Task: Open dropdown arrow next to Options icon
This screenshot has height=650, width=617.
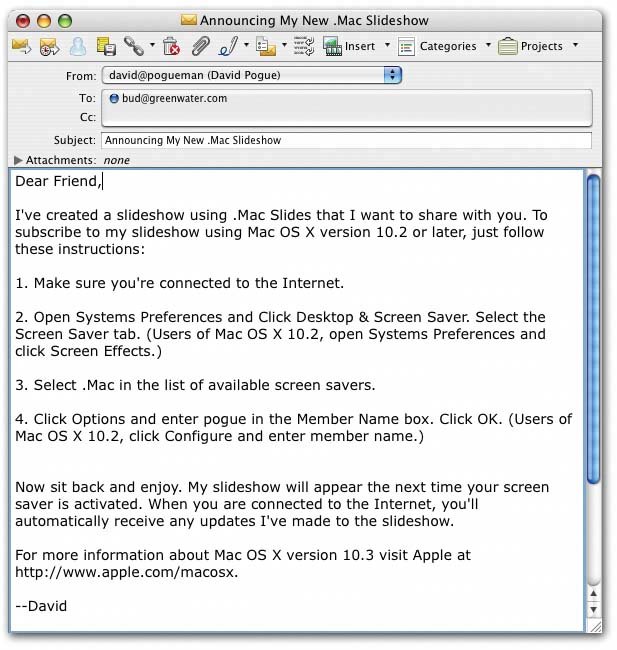Action: pyautogui.click(x=284, y=44)
